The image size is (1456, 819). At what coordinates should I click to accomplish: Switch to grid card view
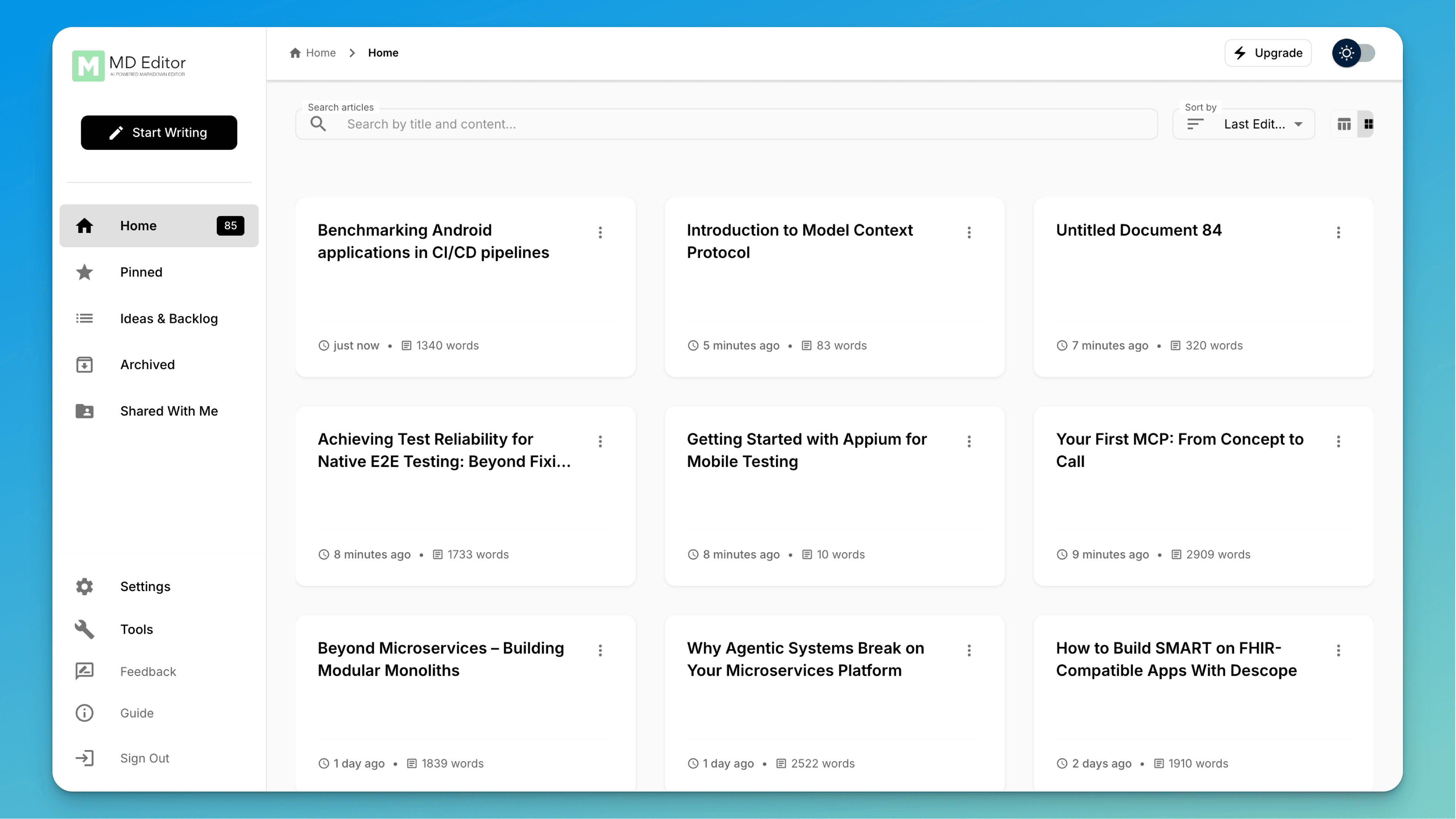point(1368,124)
